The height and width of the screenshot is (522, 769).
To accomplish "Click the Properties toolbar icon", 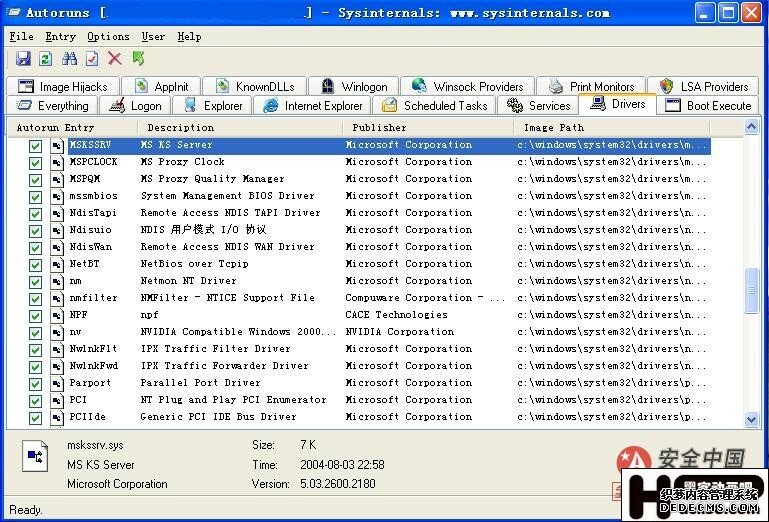I will [x=92, y=59].
